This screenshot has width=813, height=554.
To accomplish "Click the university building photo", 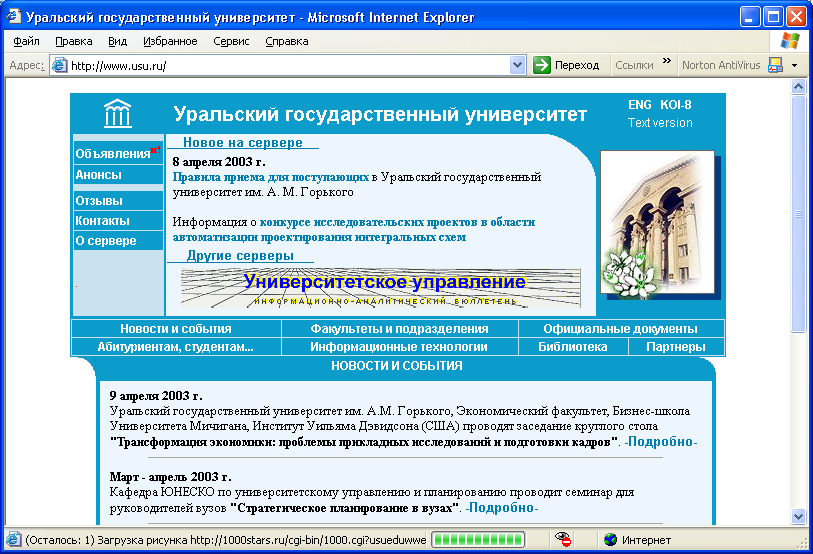I will (657, 223).
